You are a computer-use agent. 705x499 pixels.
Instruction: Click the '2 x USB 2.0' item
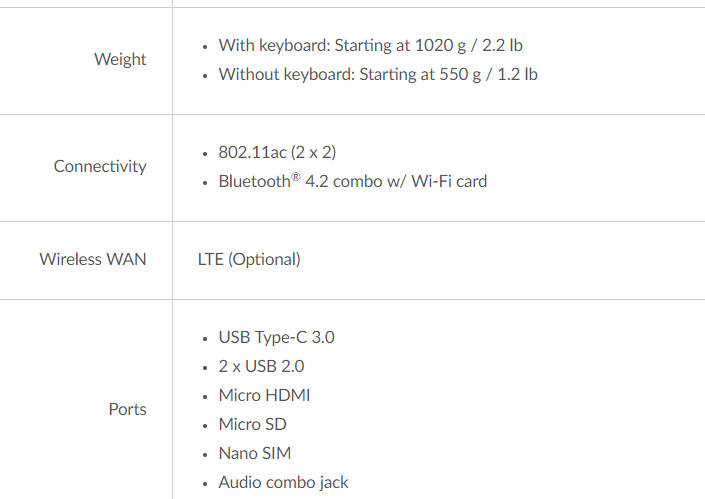[261, 366]
